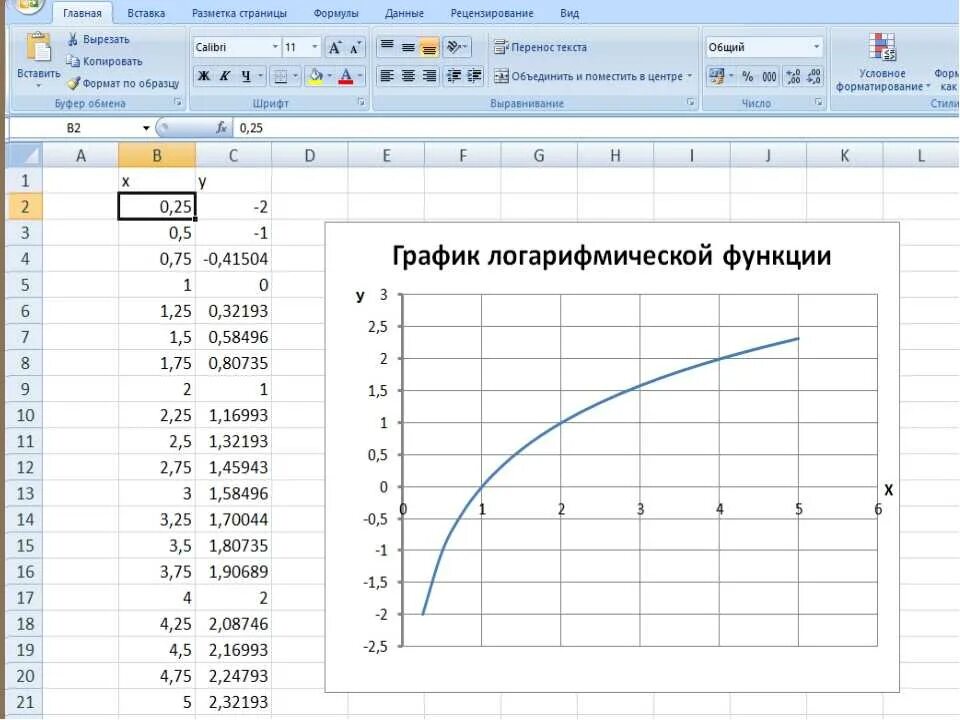Click Name Box showing B2
Viewport: 960px width, 720px height.
click(74, 128)
